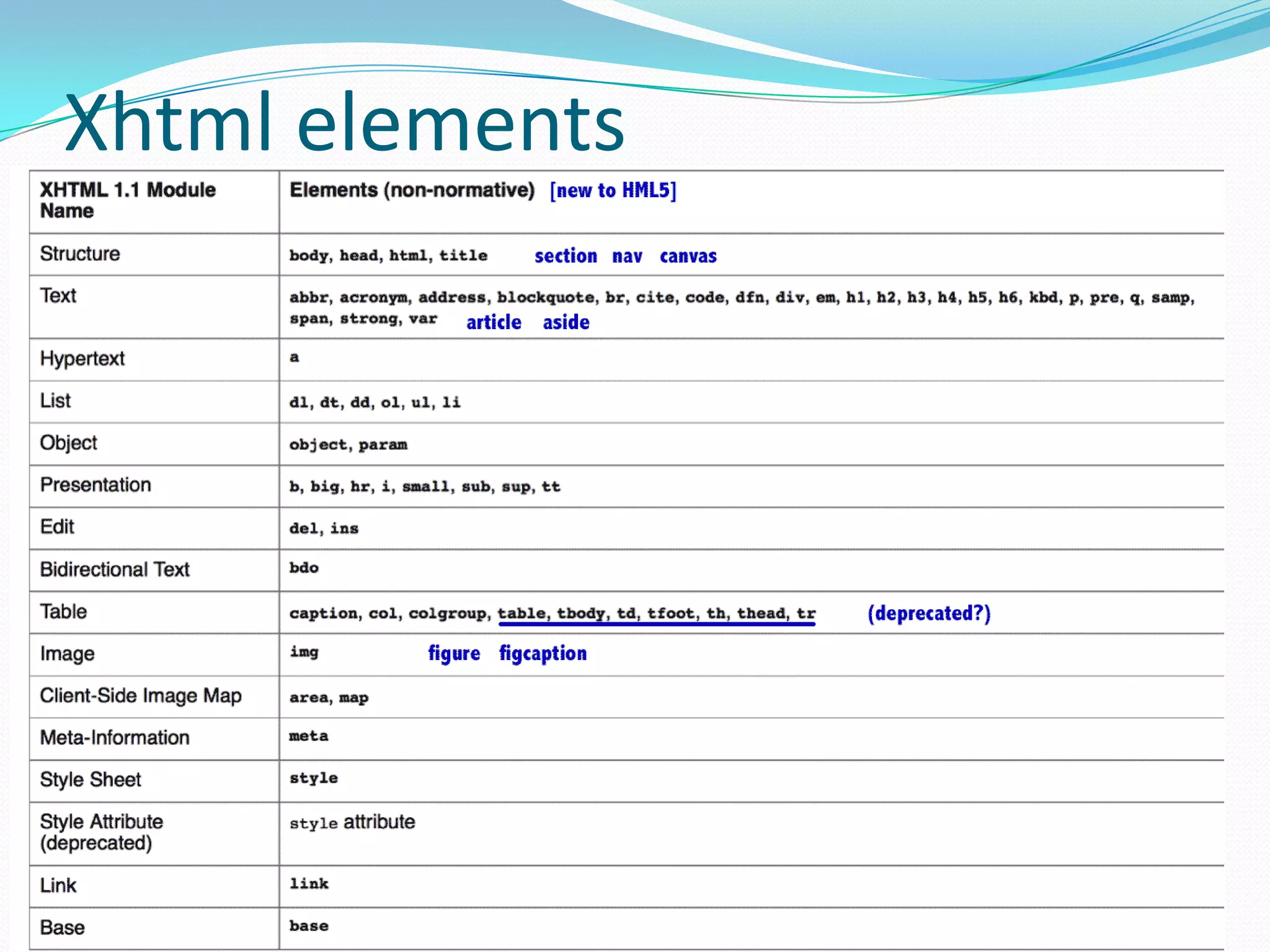Viewport: 1270px width, 952px height.
Task: Click the 'a' element in Hypertext row
Action: pos(295,357)
